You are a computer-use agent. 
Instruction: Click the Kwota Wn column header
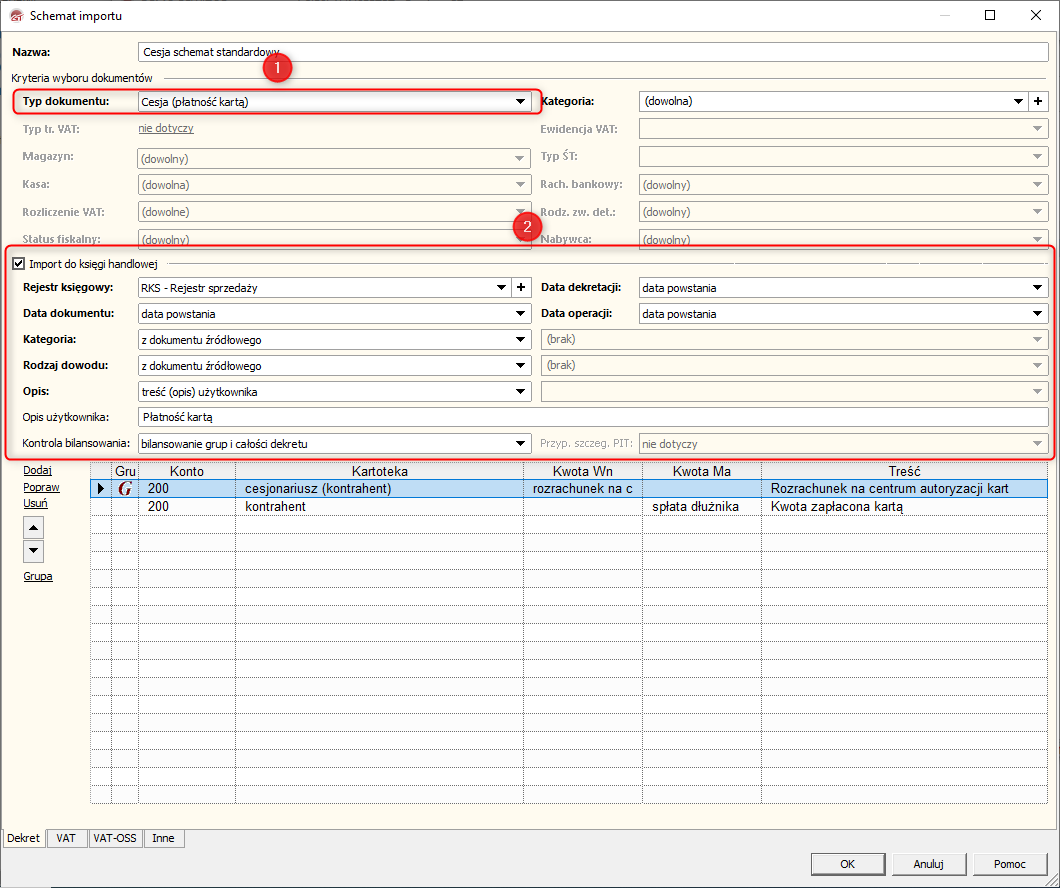tap(583, 471)
